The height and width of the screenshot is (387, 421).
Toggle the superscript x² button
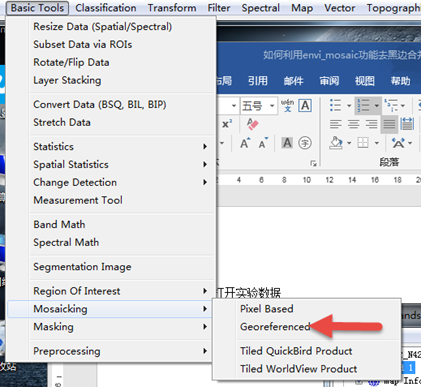[227, 124]
